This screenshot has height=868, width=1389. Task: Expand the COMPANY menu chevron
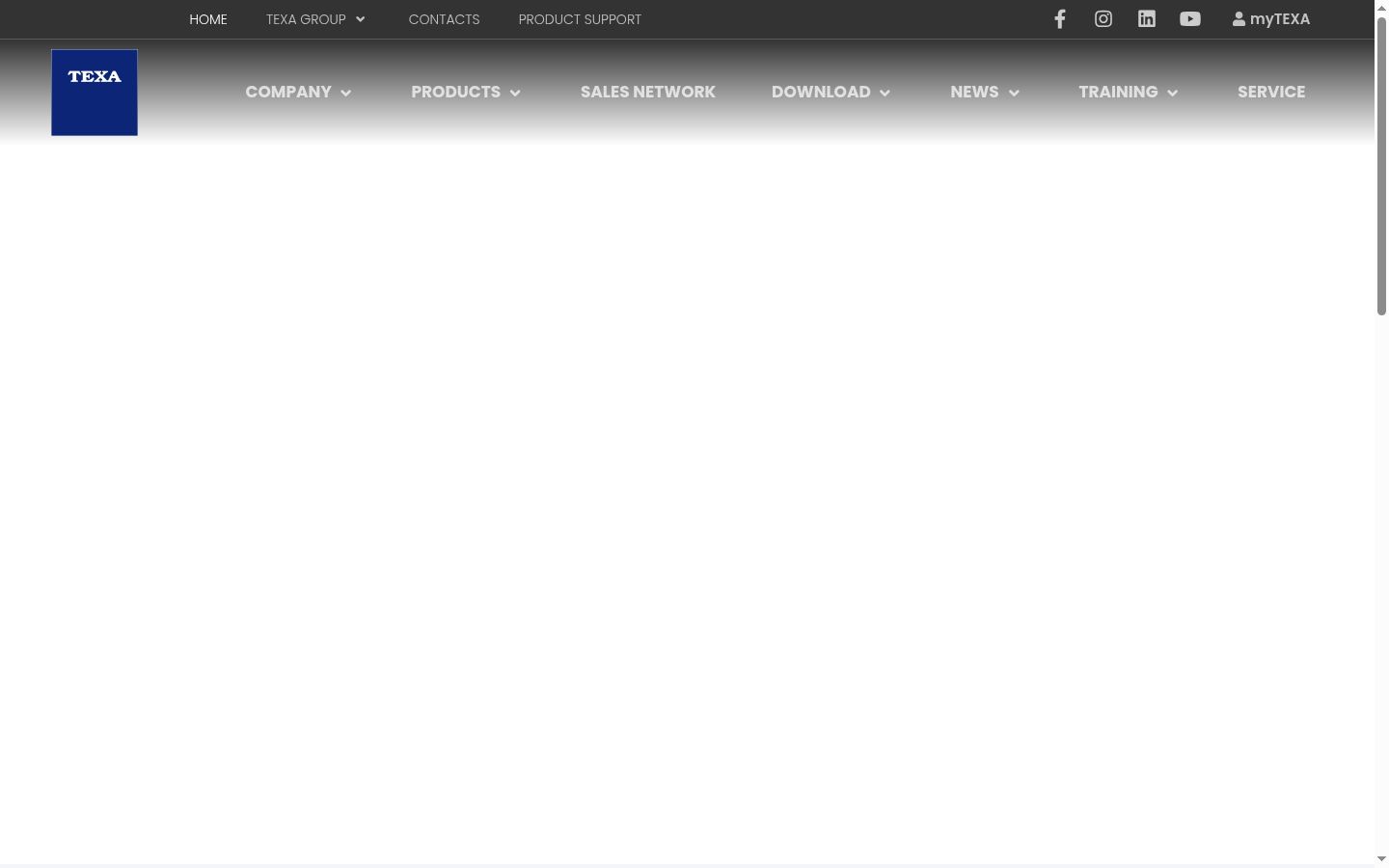pos(346,93)
